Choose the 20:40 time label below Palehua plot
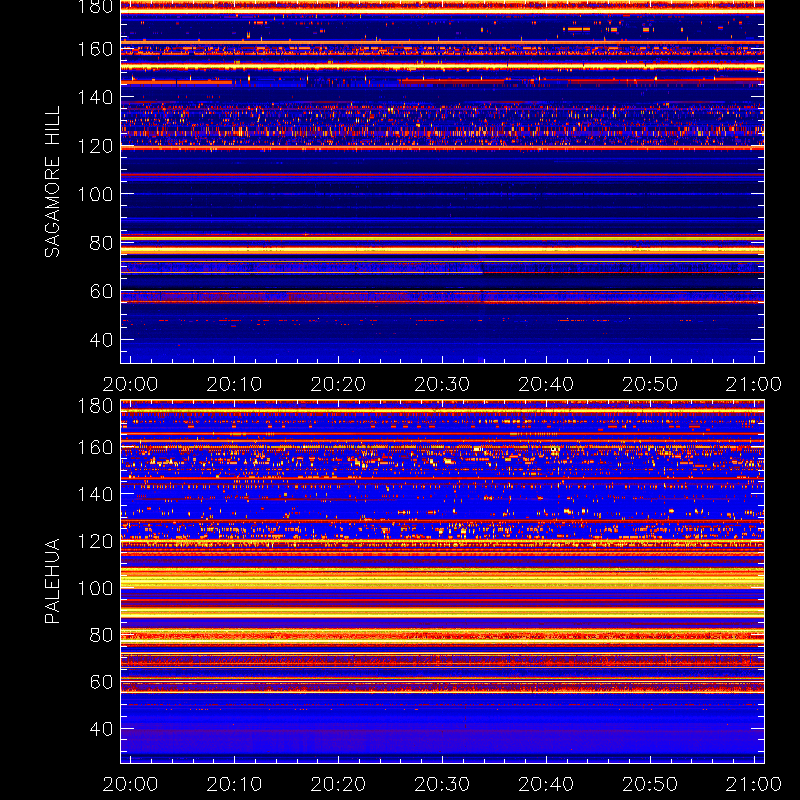Viewport: 800px width, 800px height. click(x=546, y=784)
